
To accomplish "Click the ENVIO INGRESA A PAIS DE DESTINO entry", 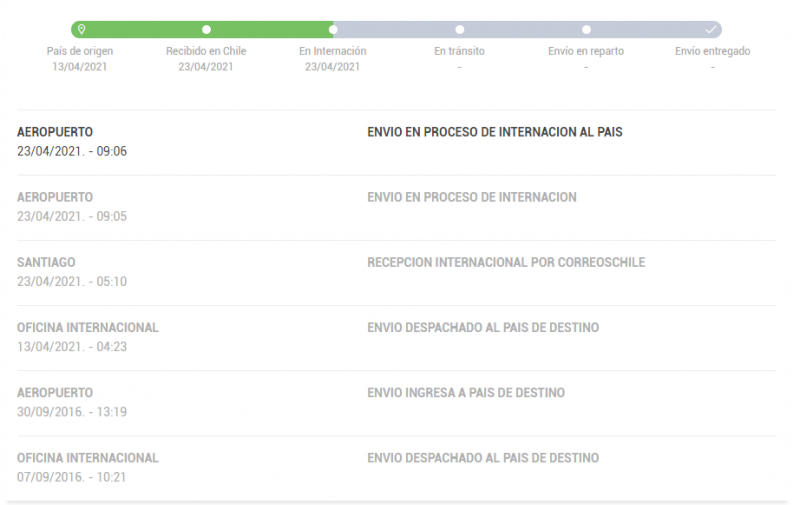I will 466,393.
